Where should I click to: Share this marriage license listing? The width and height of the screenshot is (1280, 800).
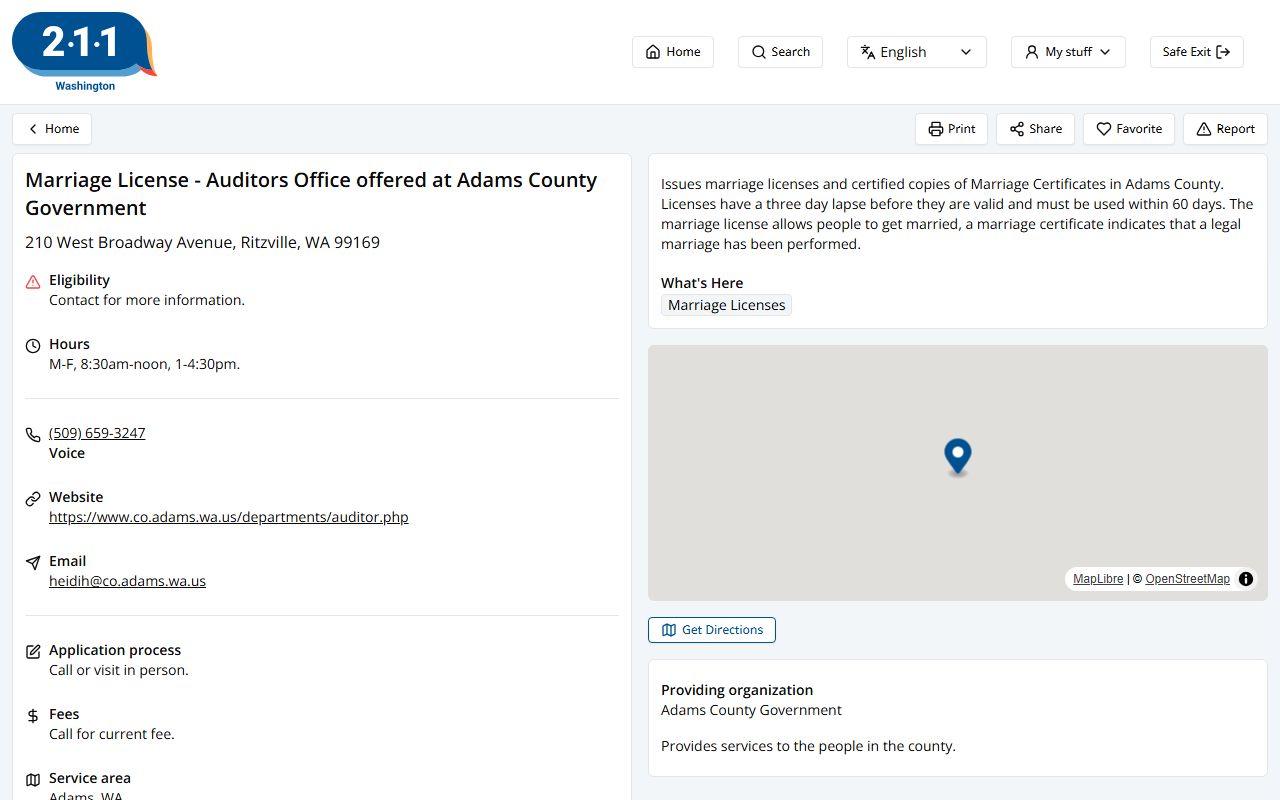[1035, 129]
